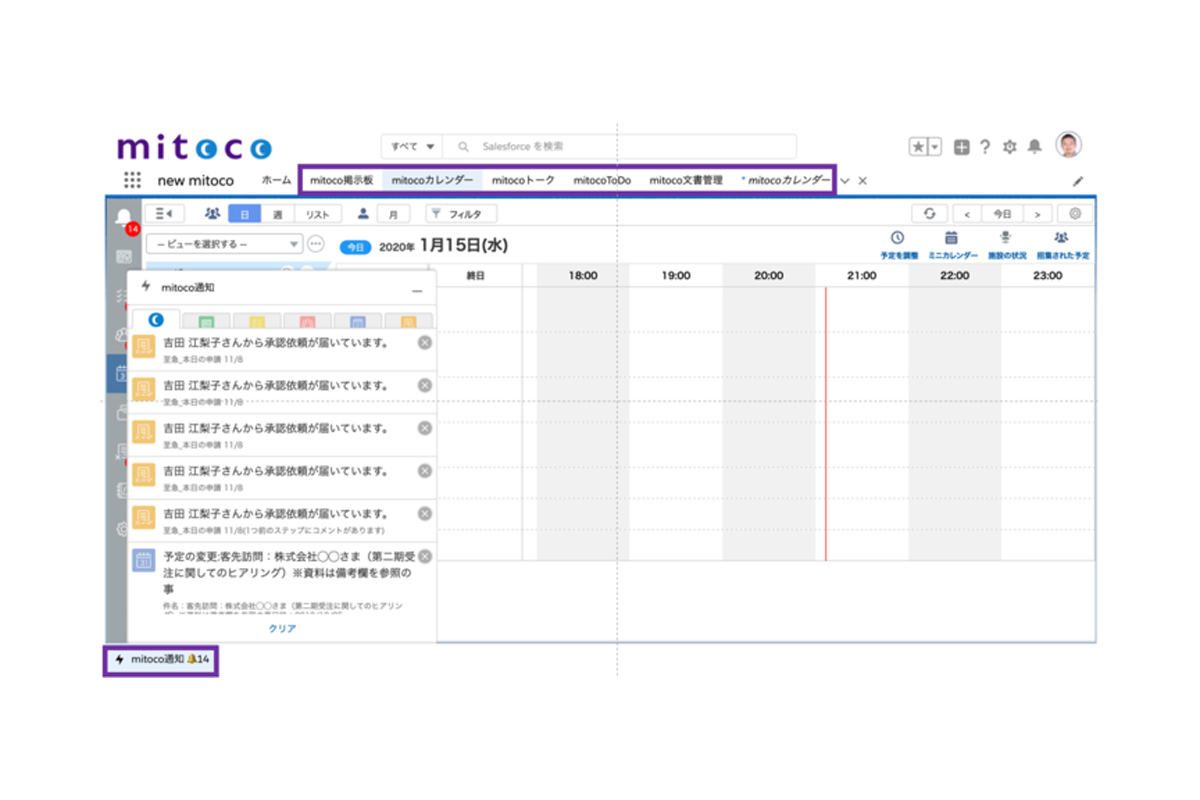Click the sidebar bell icon with badge 14
Viewport: 1200px width, 800px height.
tap(124, 218)
